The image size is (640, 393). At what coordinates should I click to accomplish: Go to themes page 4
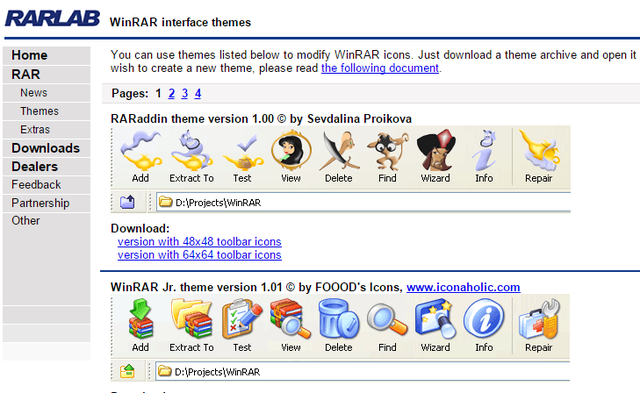click(x=198, y=94)
